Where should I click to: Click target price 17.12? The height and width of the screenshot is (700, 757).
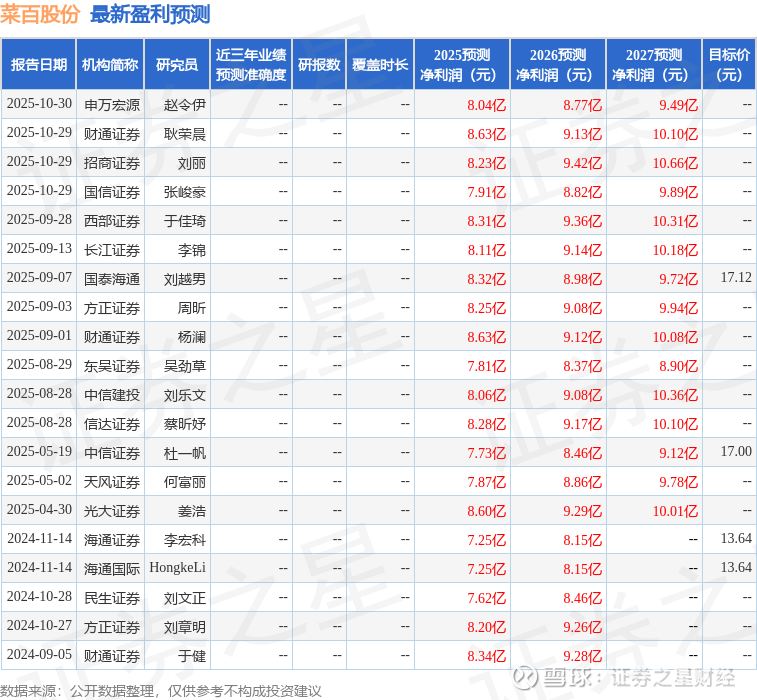(736, 277)
